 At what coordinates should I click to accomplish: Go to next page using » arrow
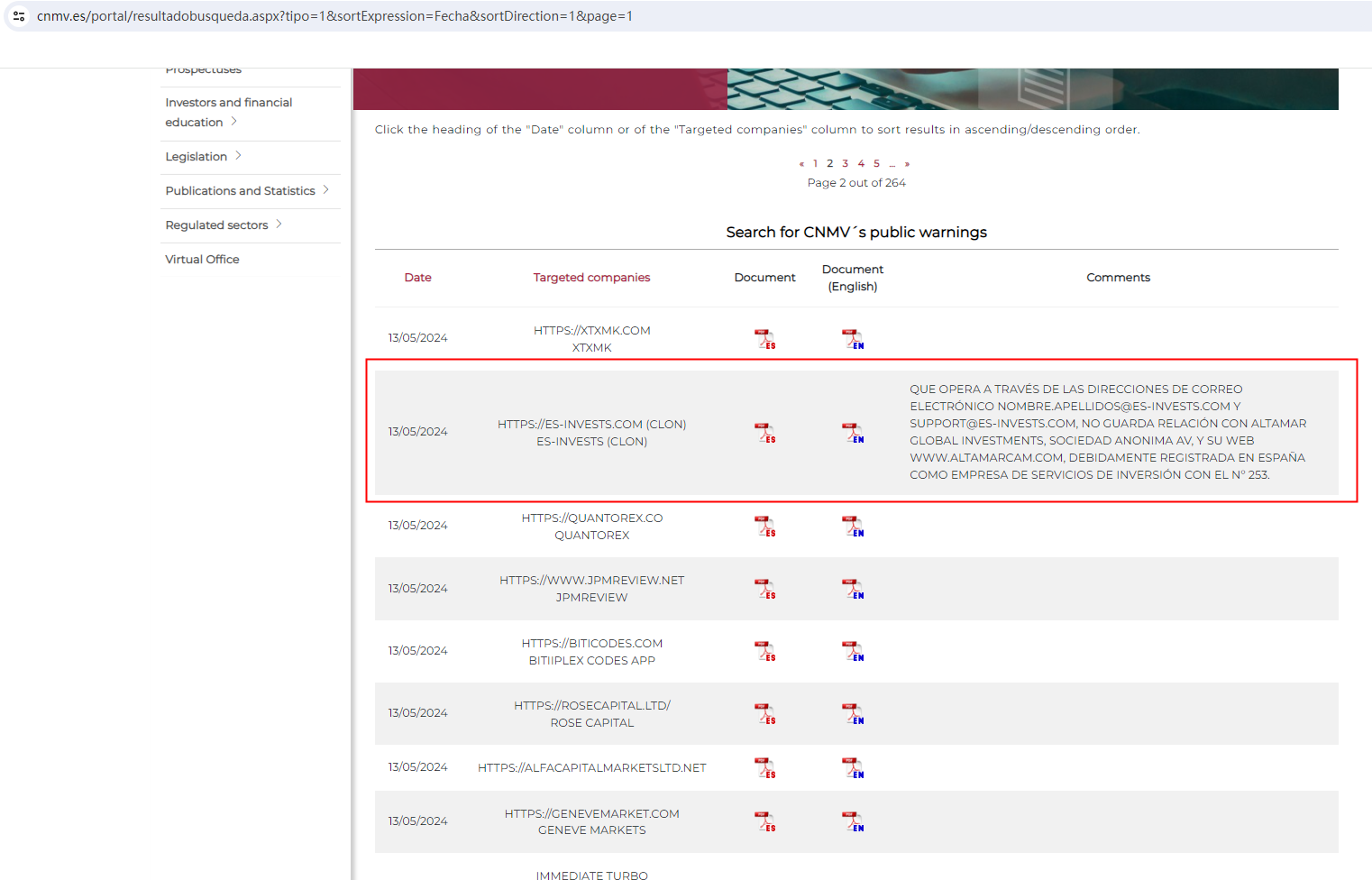click(x=907, y=164)
